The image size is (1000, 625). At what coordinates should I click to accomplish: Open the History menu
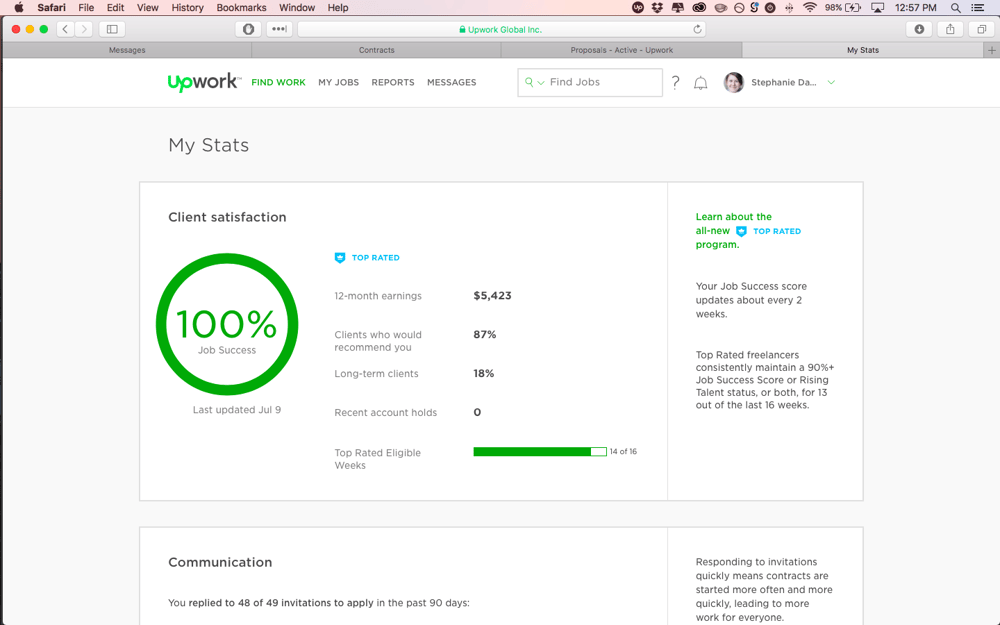coord(188,8)
